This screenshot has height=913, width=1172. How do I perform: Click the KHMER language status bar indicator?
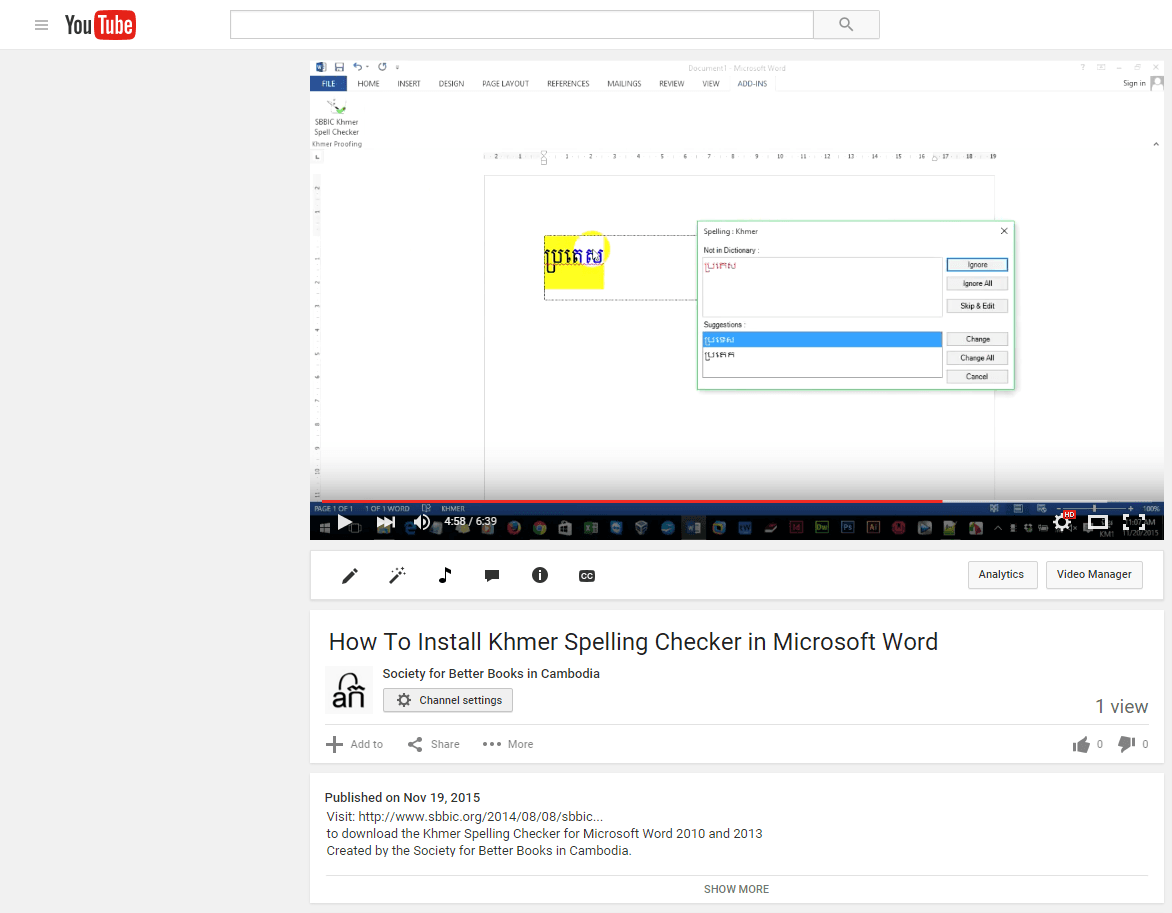[x=453, y=508]
